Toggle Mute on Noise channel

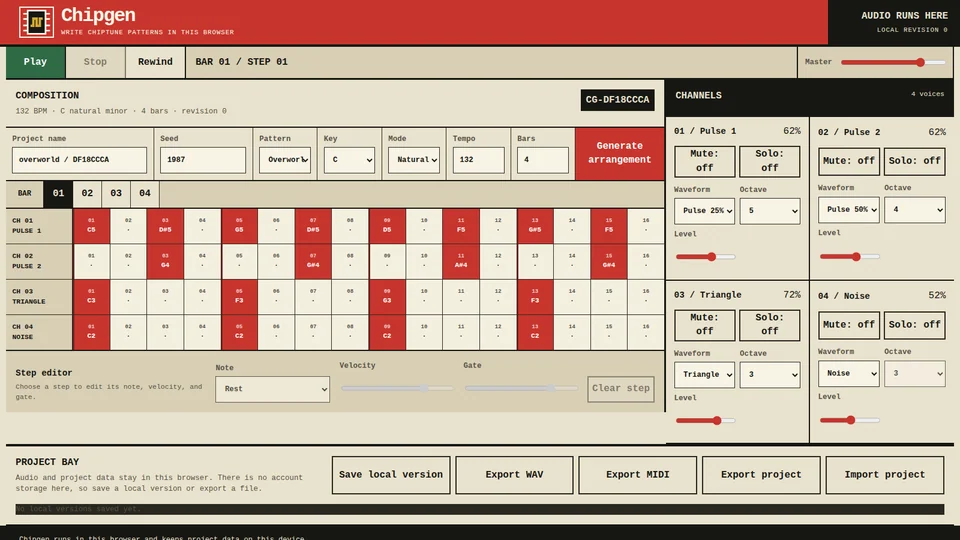[x=849, y=324]
